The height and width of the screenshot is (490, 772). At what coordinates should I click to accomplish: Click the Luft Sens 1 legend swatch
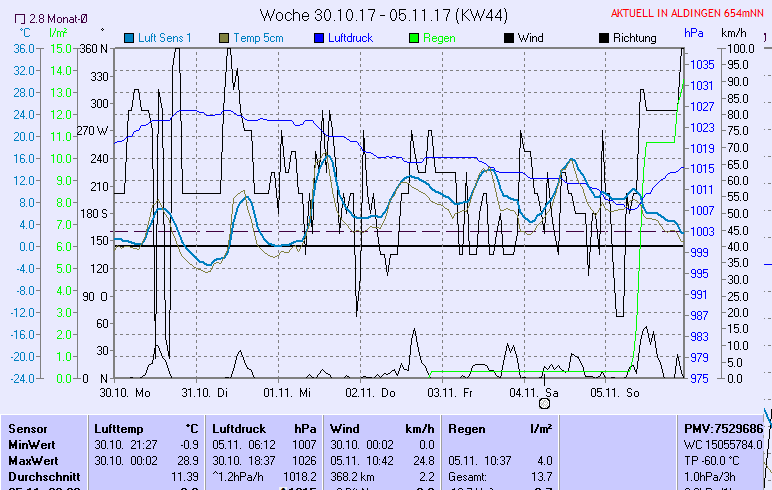[129, 38]
